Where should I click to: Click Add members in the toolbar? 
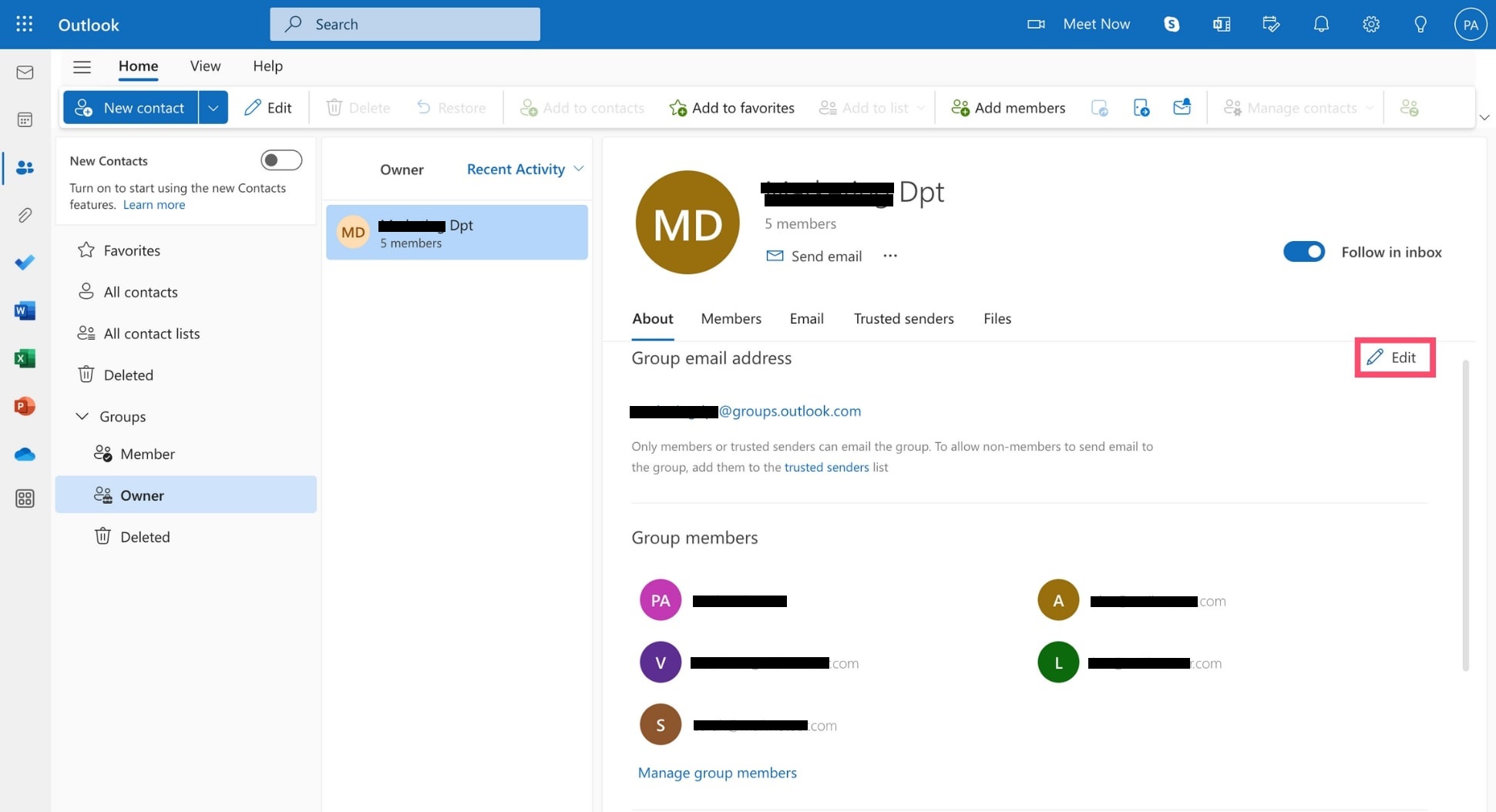tap(1008, 108)
